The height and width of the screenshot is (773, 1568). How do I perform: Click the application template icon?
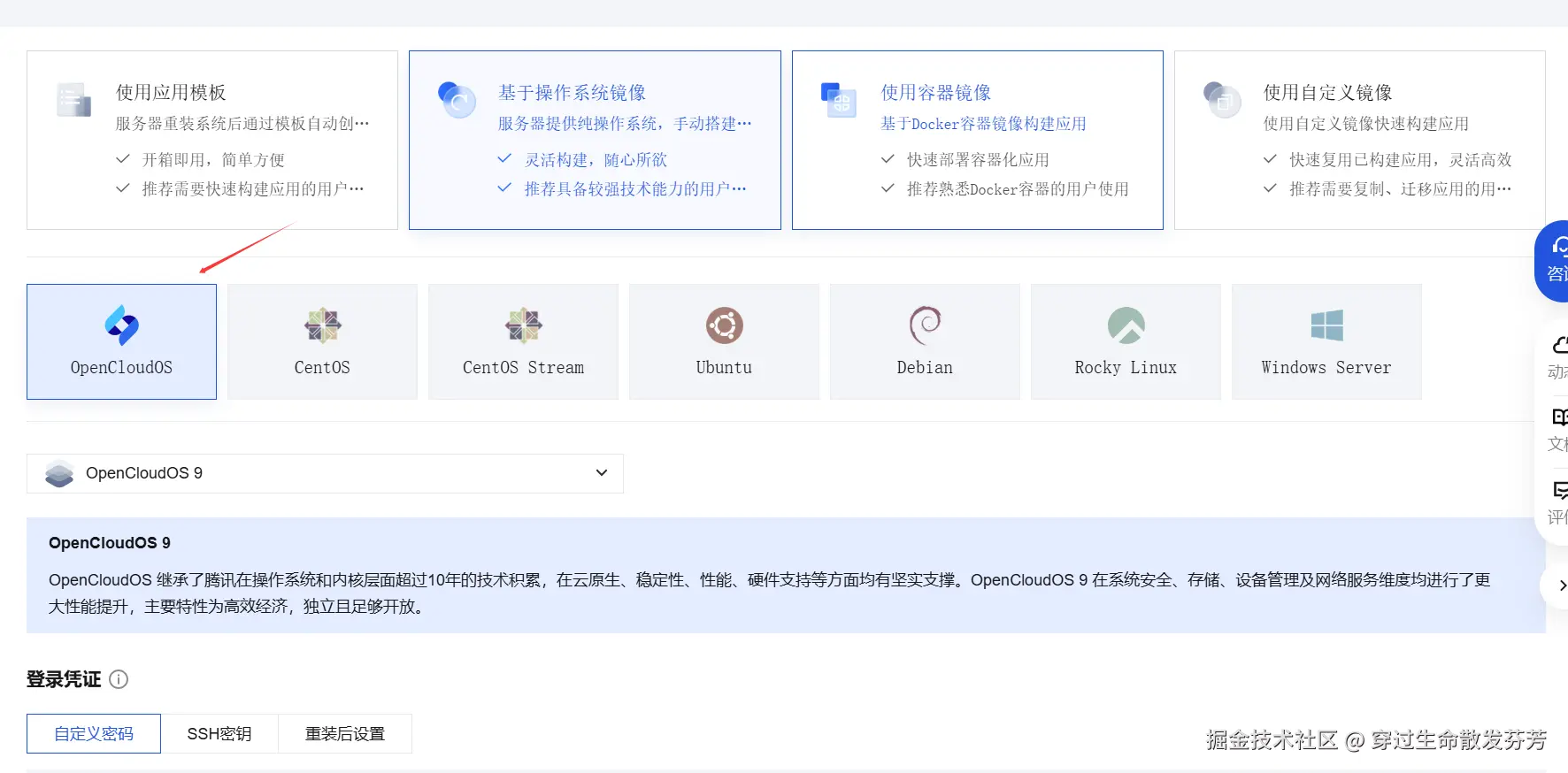coord(74,100)
